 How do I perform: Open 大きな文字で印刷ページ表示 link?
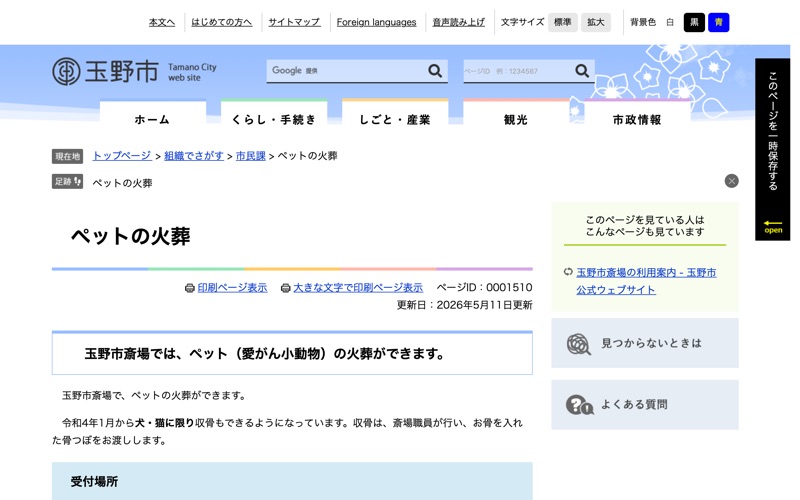(358, 288)
